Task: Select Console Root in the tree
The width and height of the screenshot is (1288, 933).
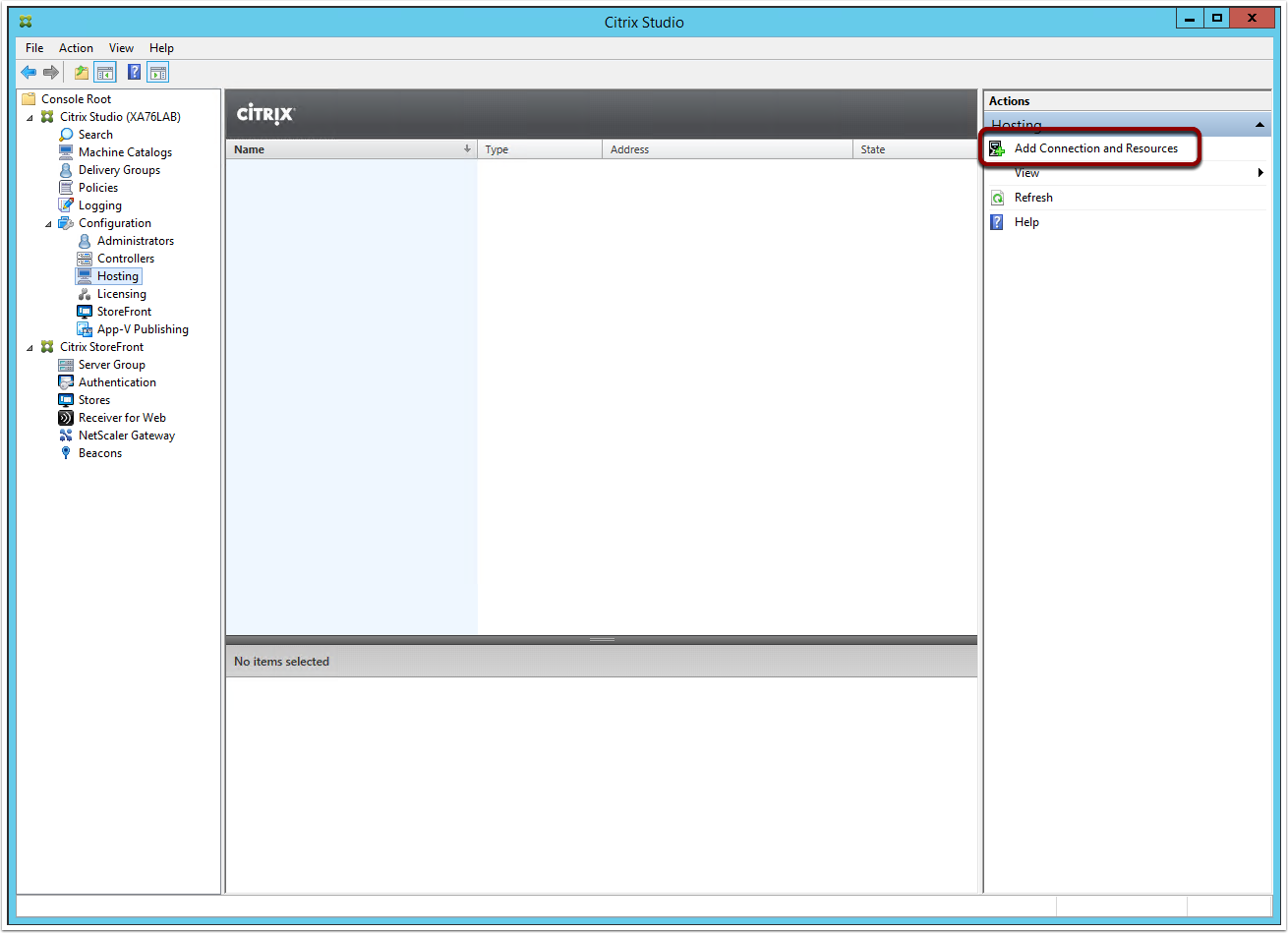Action: point(76,99)
